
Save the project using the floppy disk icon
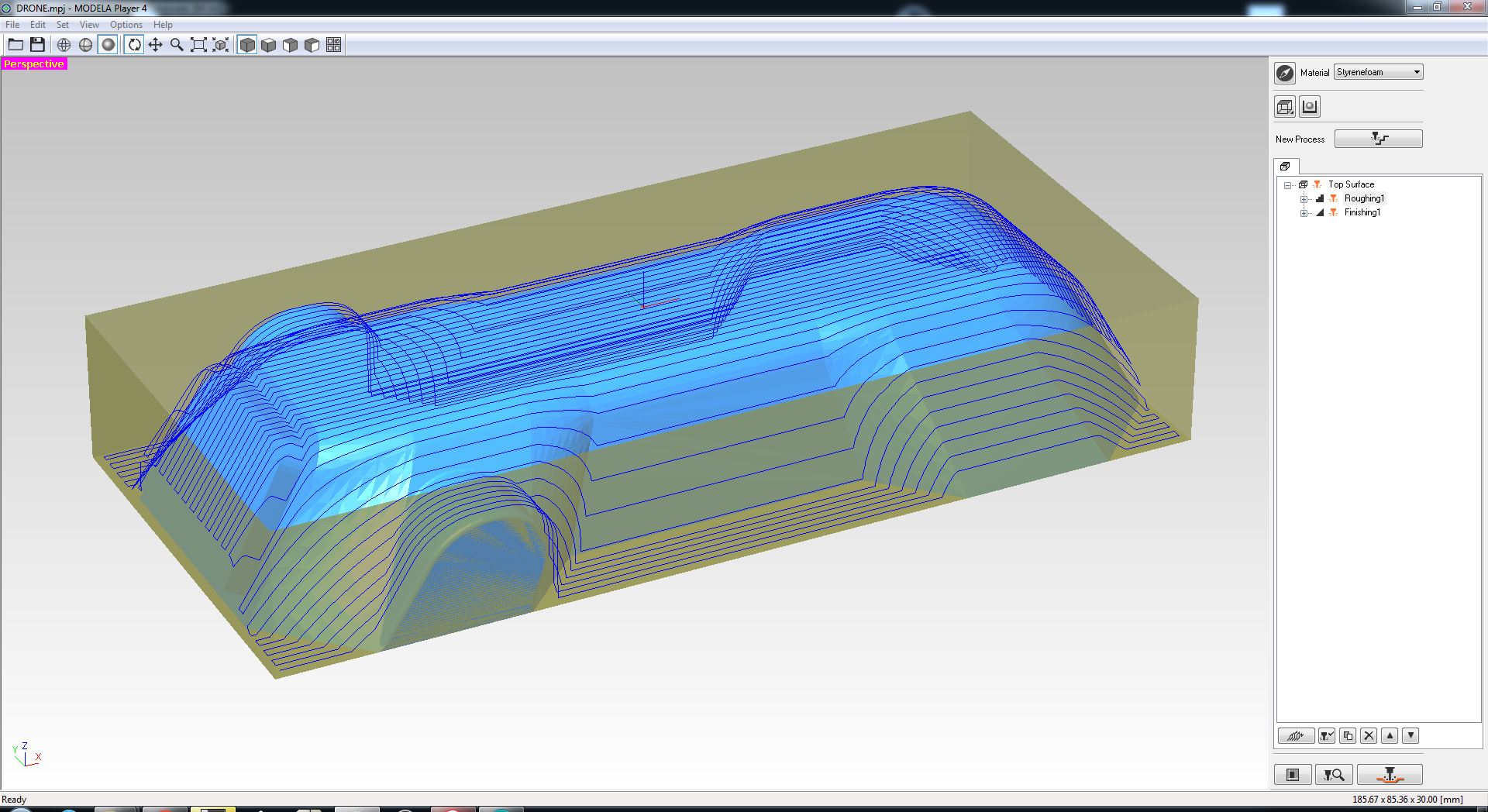pos(37,45)
